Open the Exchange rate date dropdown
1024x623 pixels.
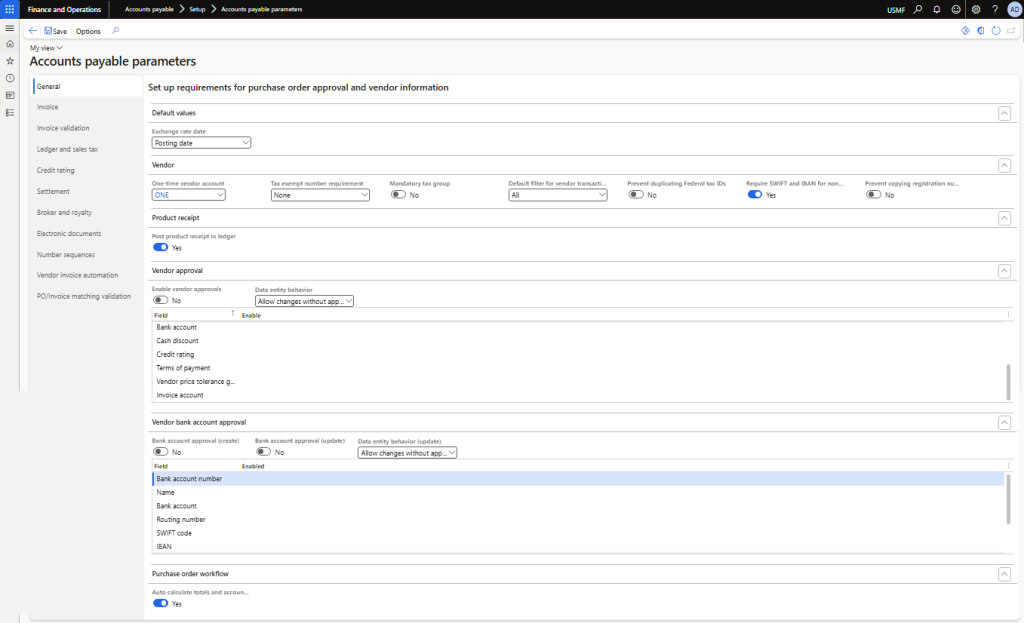click(x=201, y=143)
